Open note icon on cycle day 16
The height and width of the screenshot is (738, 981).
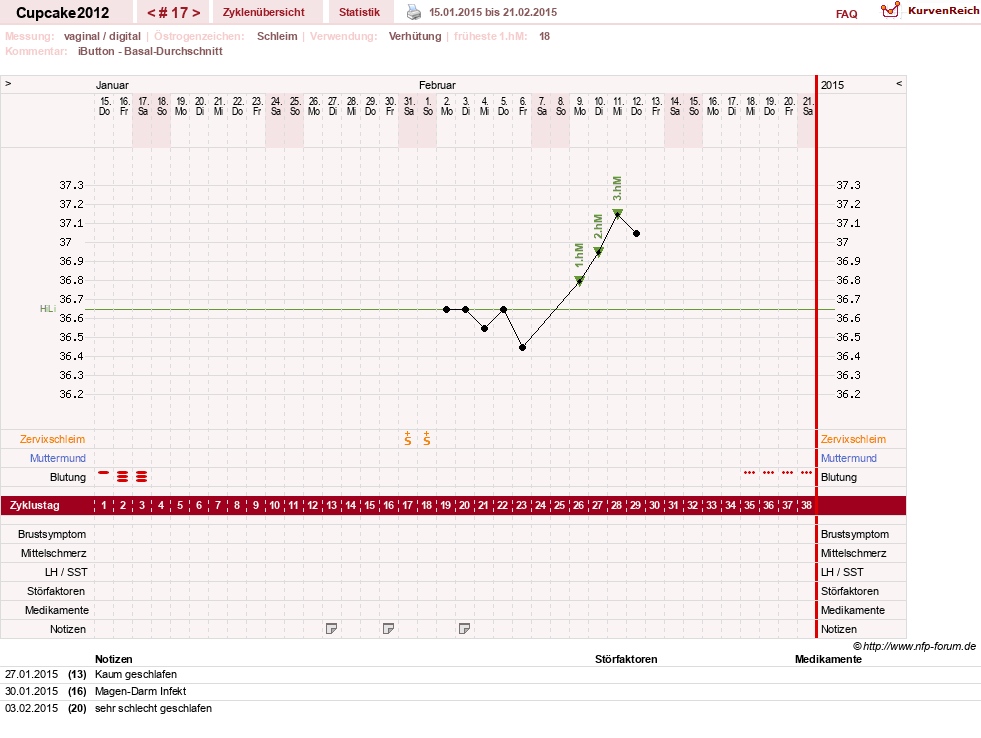pos(389,629)
